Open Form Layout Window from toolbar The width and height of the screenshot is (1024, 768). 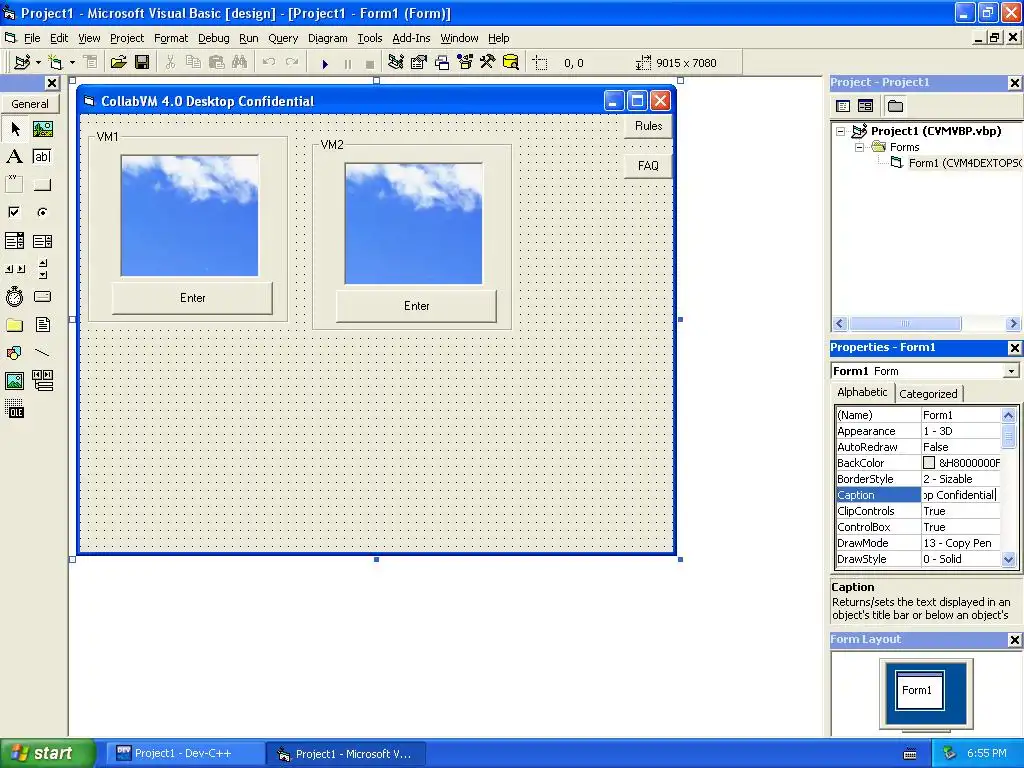point(442,63)
